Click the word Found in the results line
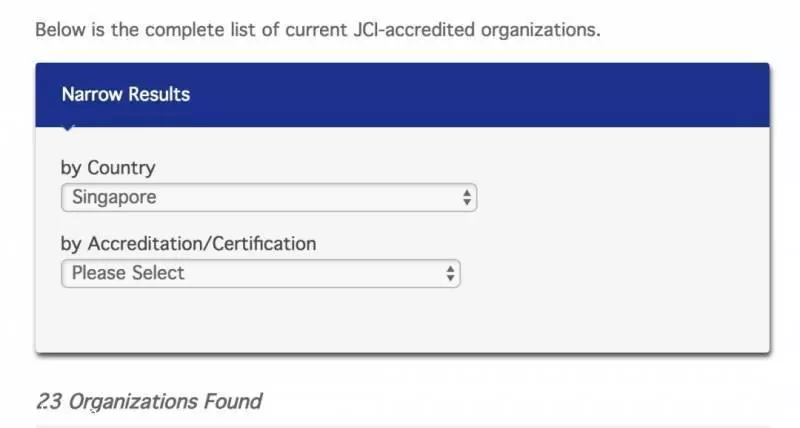Image resolution: width=800 pixels, height=428 pixels. point(233,401)
